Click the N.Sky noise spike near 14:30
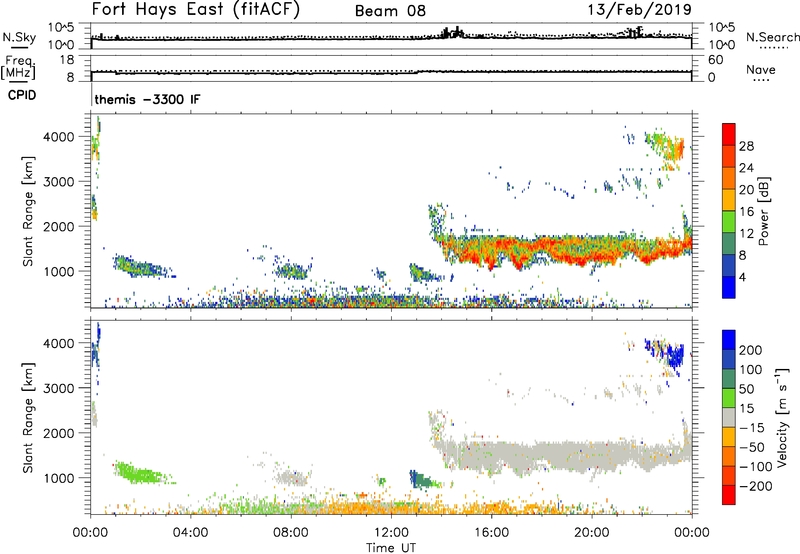Viewport: 800px width, 554px height. click(x=452, y=33)
